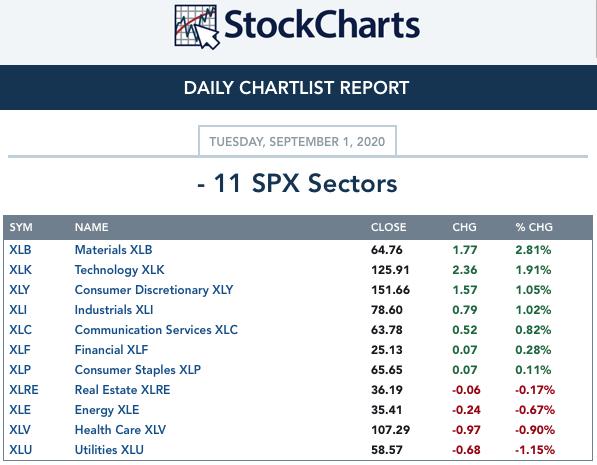Screen dimensions: 597x465
Task: Open Technology XLK sector link
Action: coord(120,270)
